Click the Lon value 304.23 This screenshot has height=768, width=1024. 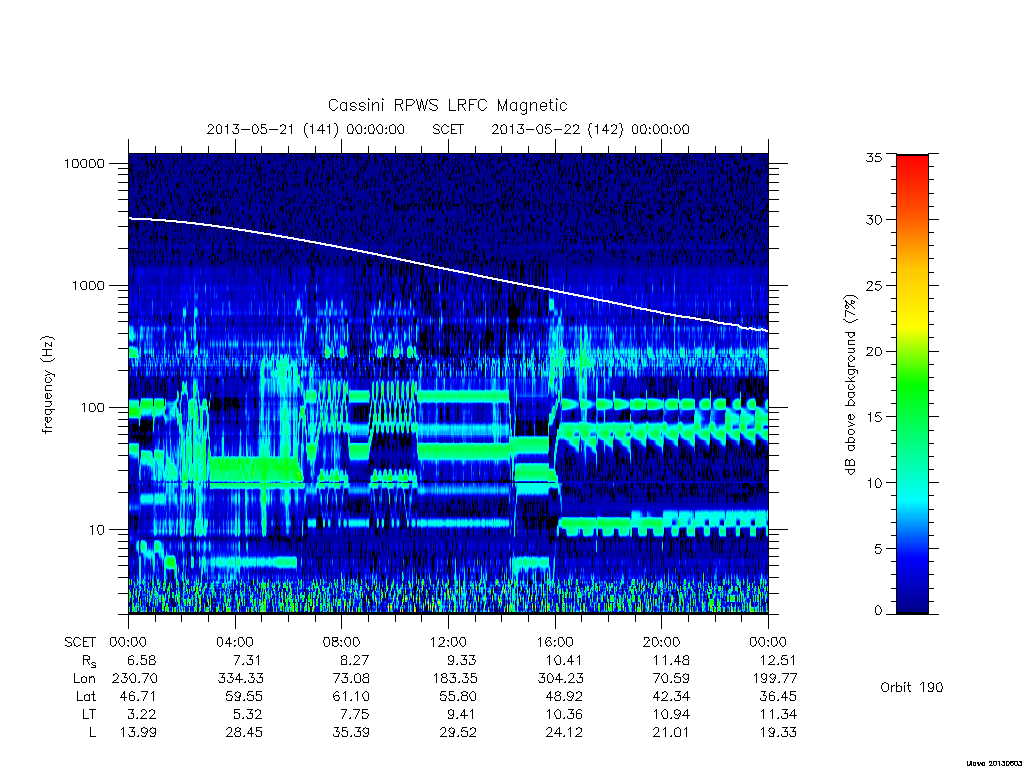tap(560, 679)
